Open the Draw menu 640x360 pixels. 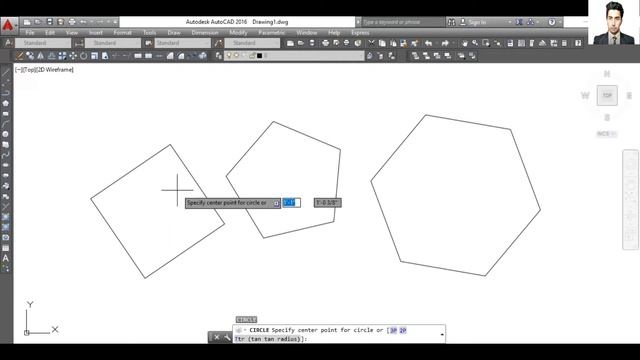click(x=174, y=33)
